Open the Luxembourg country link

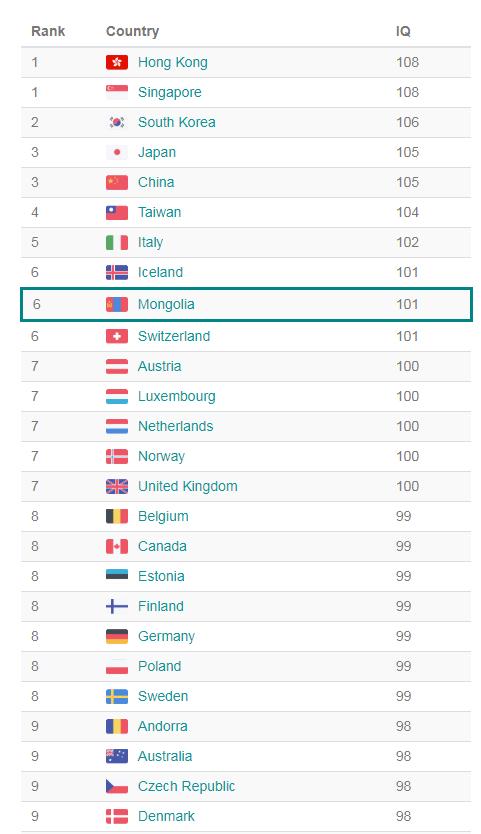[x=177, y=396]
